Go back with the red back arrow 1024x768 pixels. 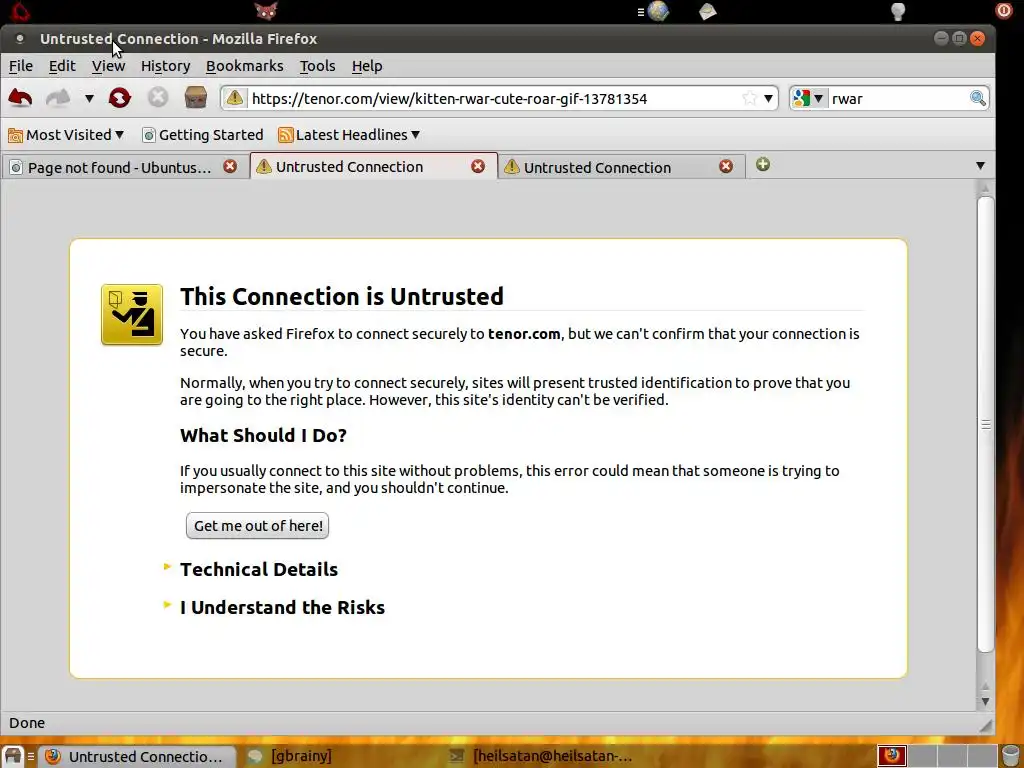[x=20, y=99]
